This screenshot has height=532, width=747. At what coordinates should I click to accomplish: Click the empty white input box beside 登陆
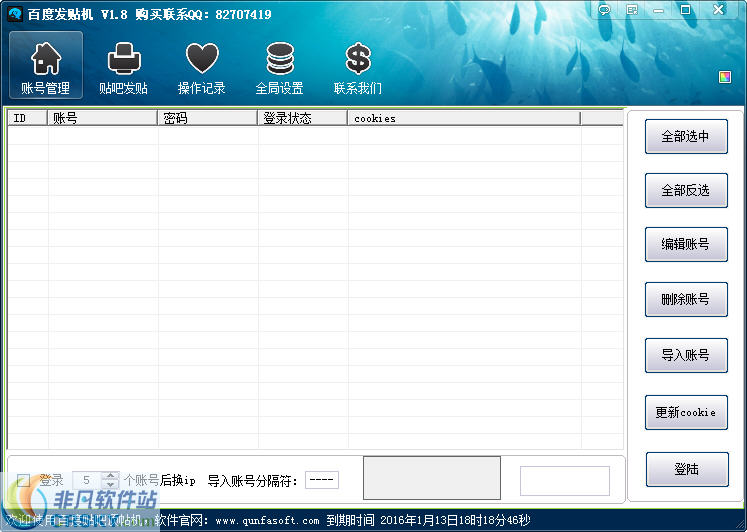565,481
